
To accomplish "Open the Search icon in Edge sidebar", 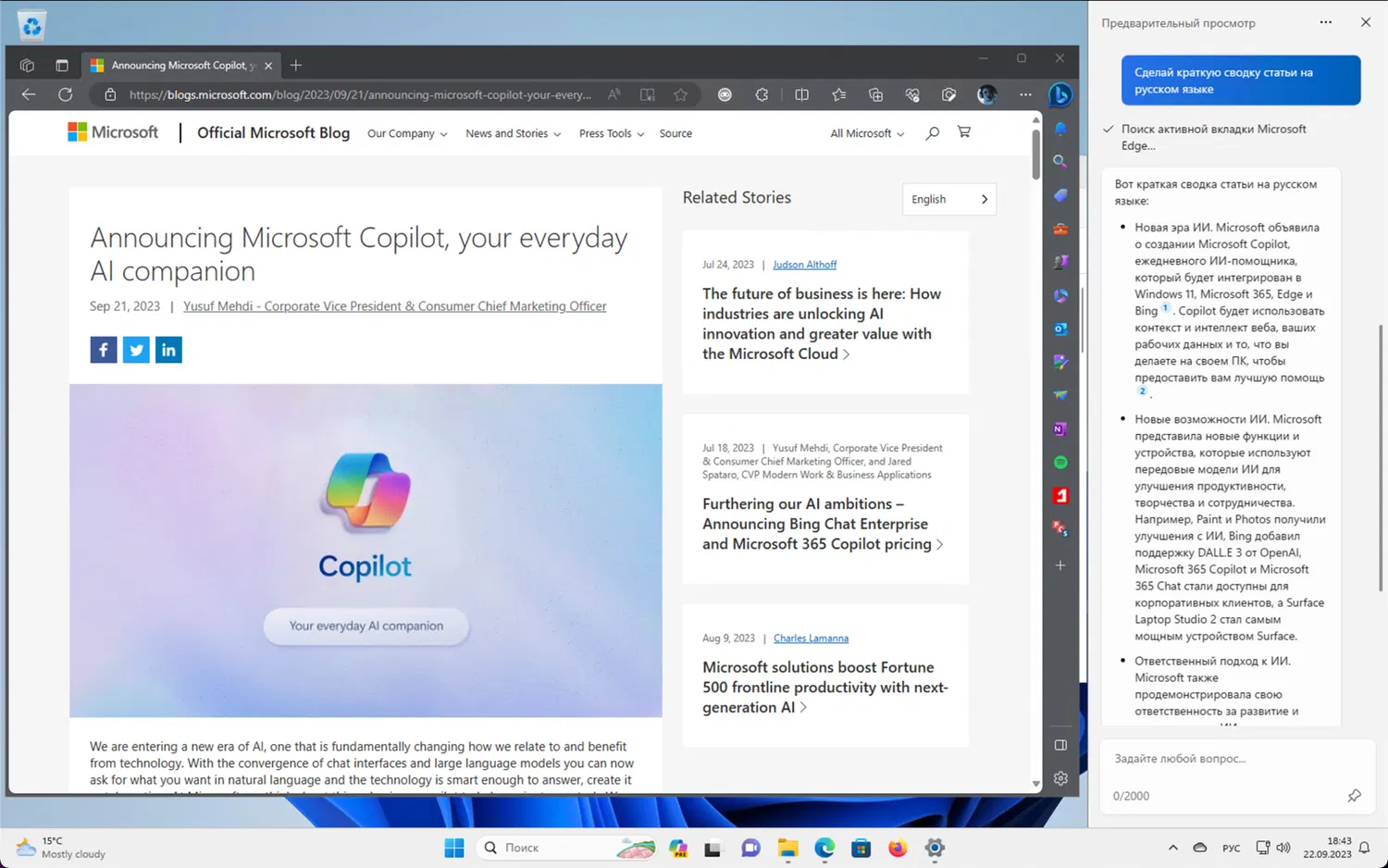I will click(1060, 162).
